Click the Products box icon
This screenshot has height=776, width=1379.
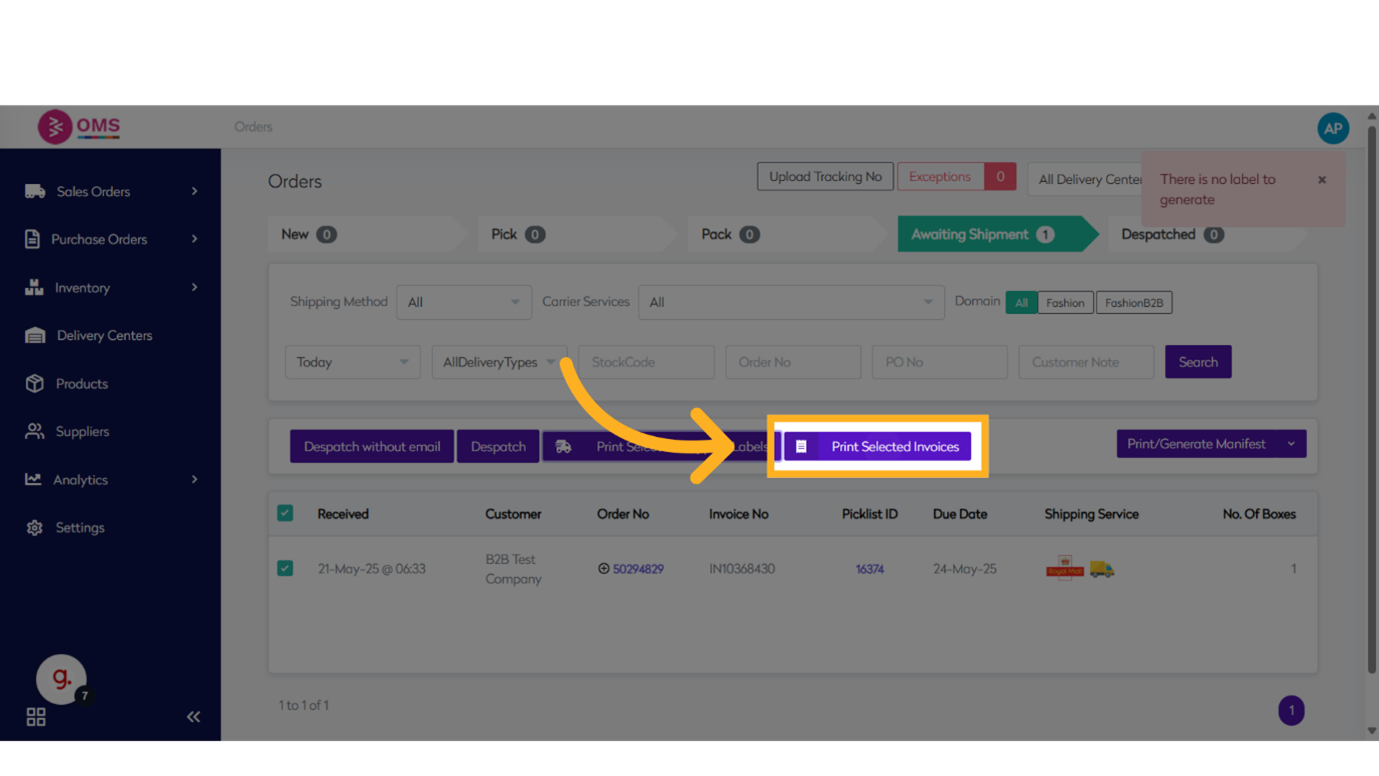(35, 384)
